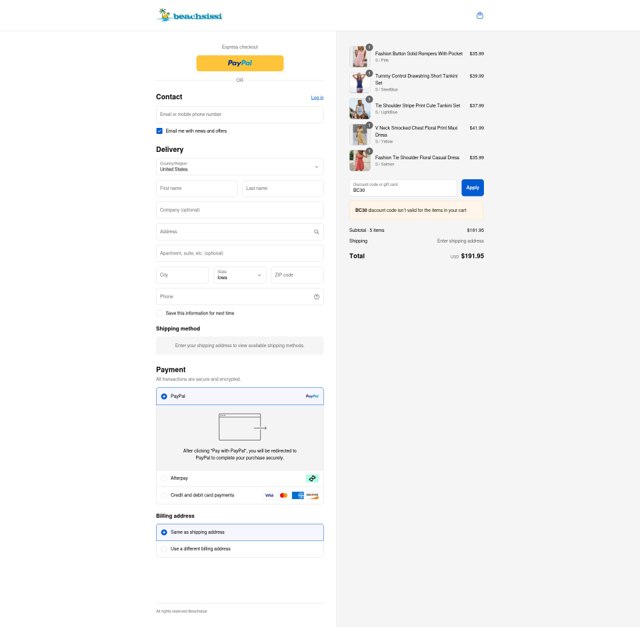Click the Total $191.95 amount
The image size is (640, 627).
point(472,256)
